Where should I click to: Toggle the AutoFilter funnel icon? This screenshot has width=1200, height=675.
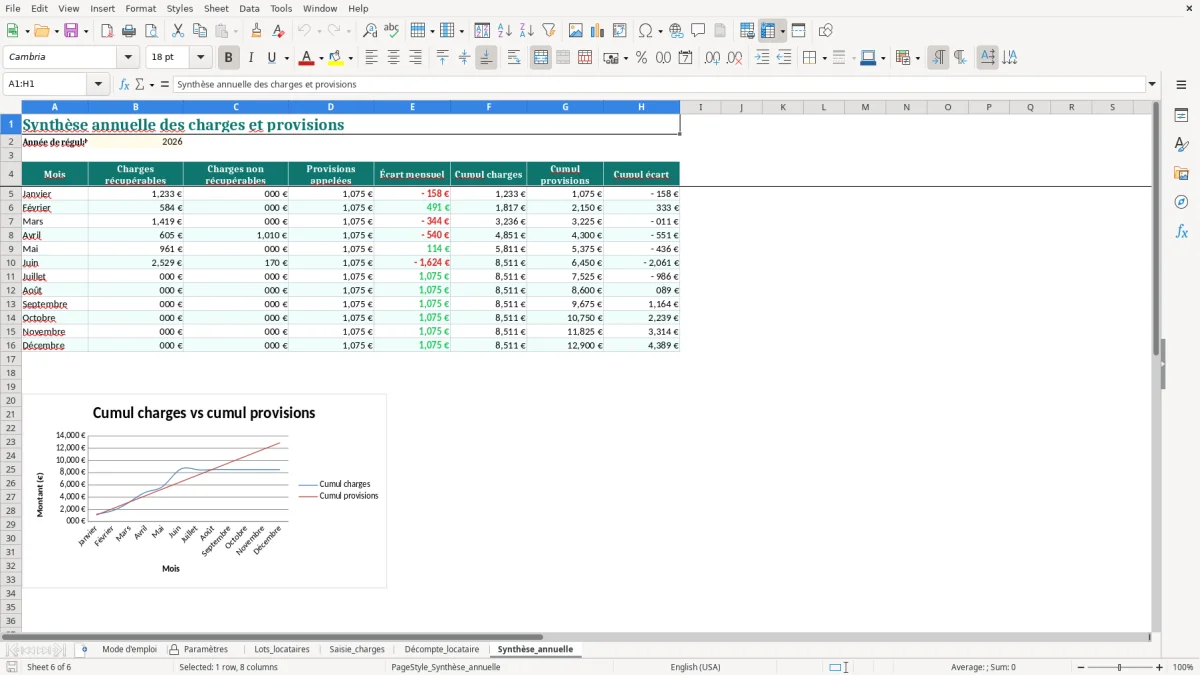click(x=549, y=31)
